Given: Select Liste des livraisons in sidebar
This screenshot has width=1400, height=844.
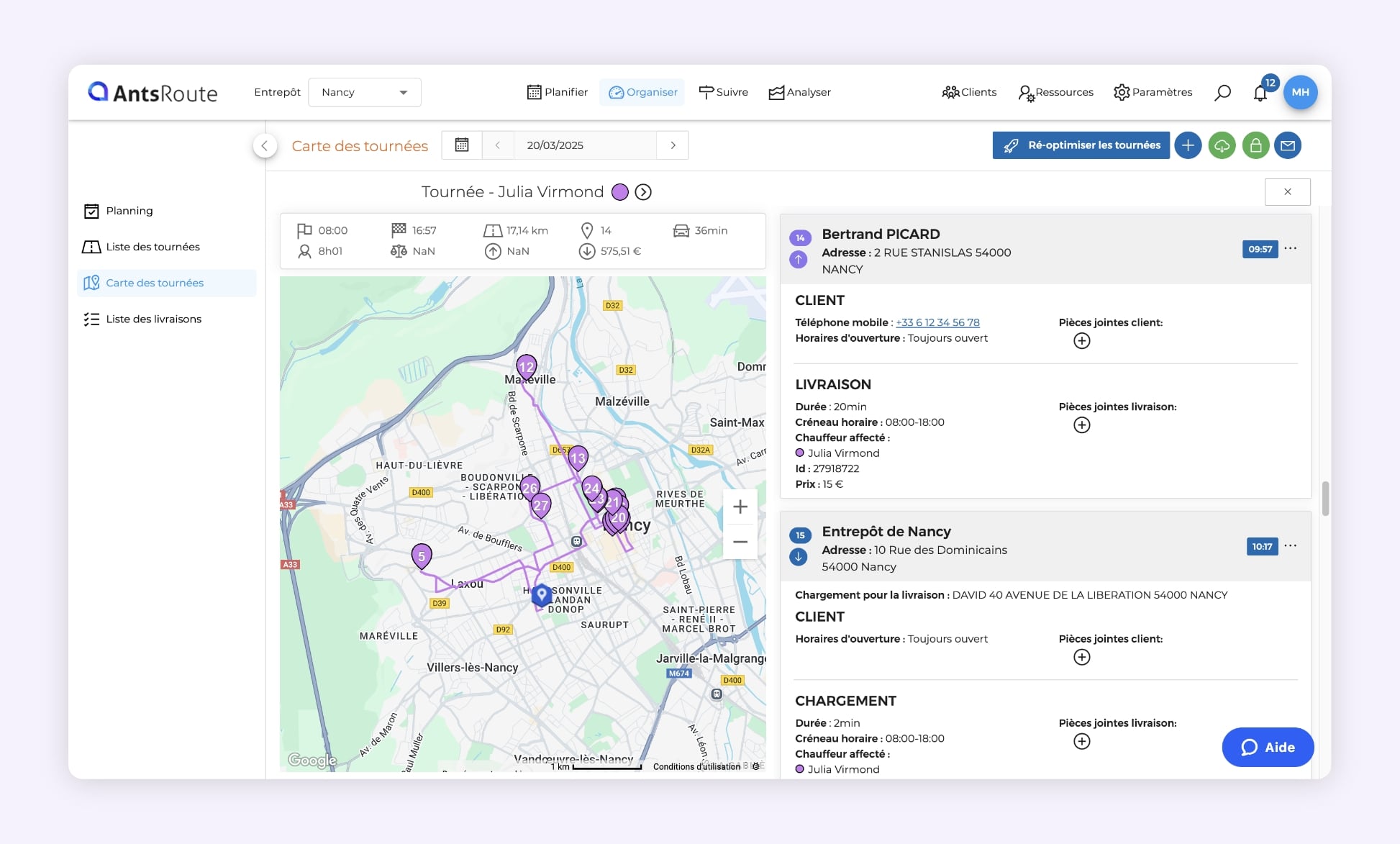Looking at the screenshot, I should point(153,319).
